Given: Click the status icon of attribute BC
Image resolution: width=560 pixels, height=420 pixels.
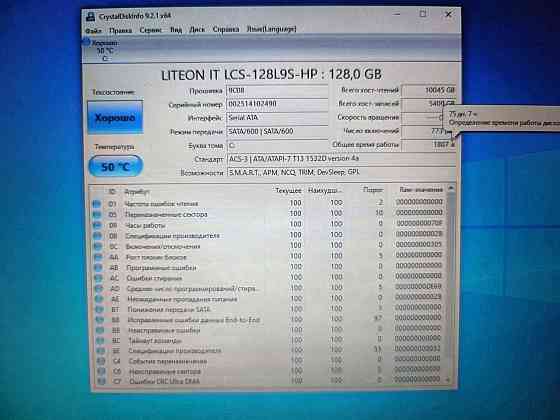Looking at the screenshot, I should tap(101, 341).
